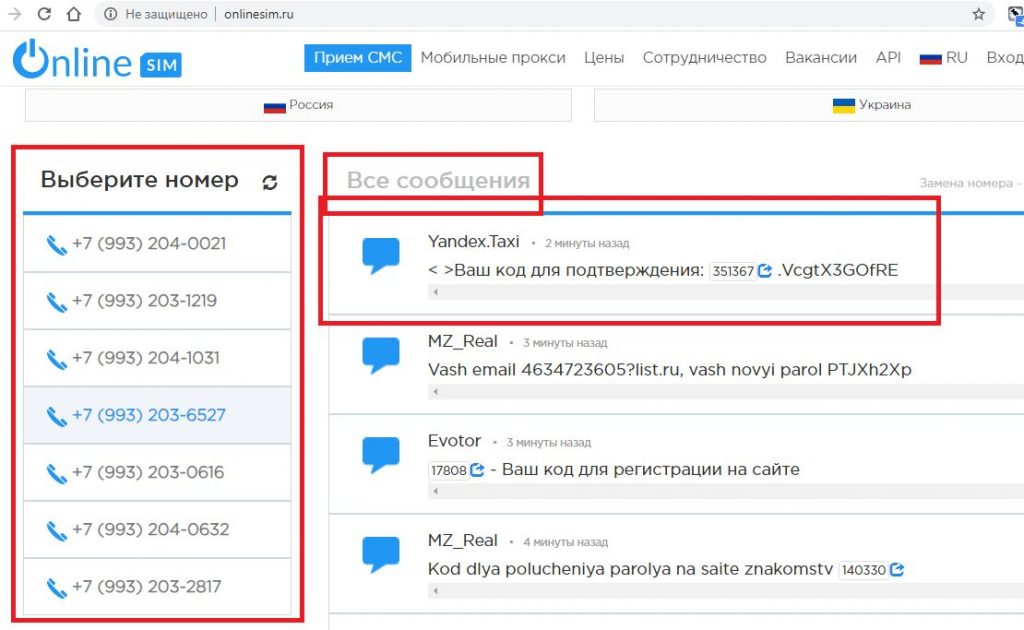Reload the page in the browser
The height and width of the screenshot is (630, 1024).
44,15
